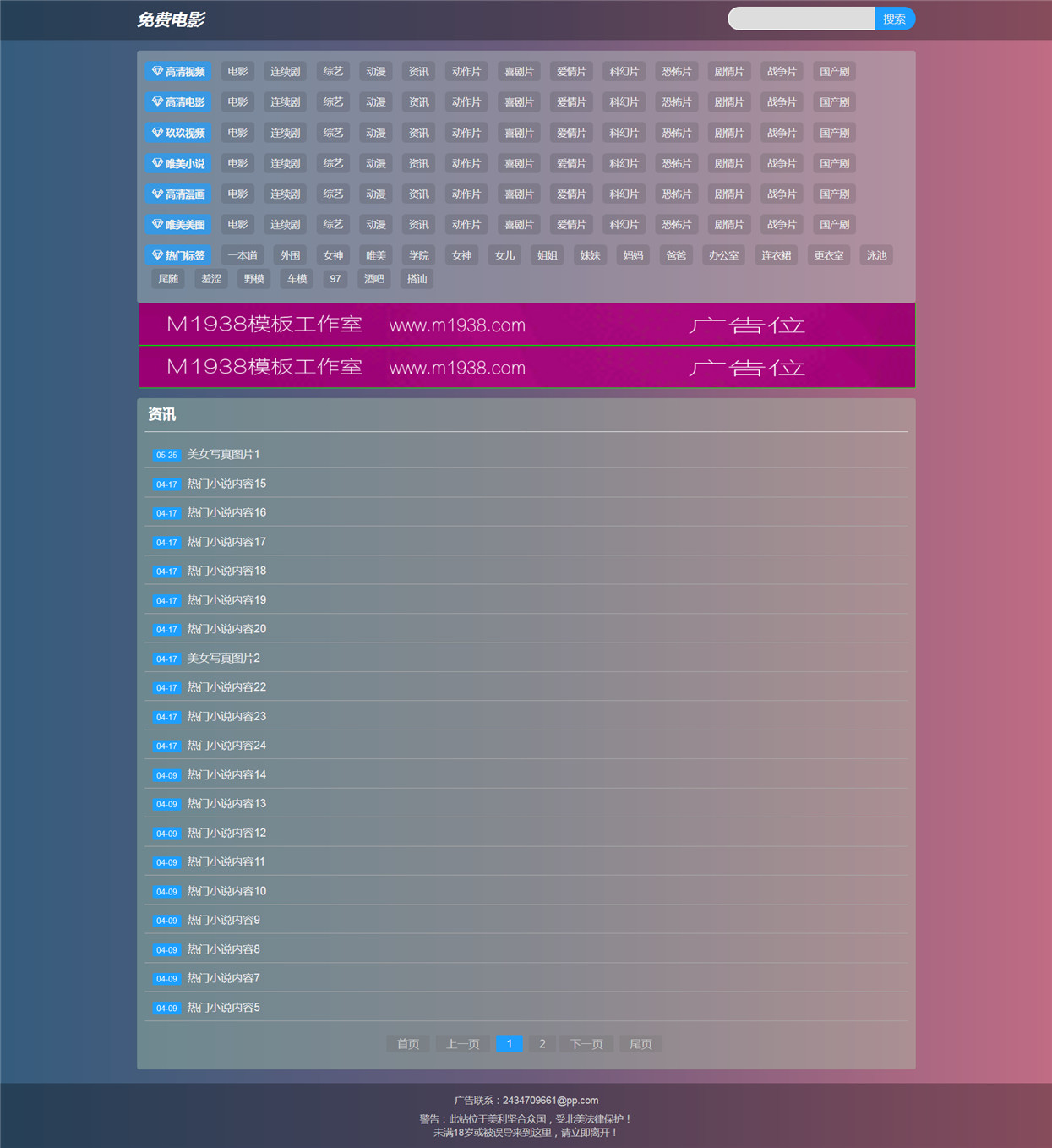
Task: Select the 办公室 hot tag
Action: (723, 255)
